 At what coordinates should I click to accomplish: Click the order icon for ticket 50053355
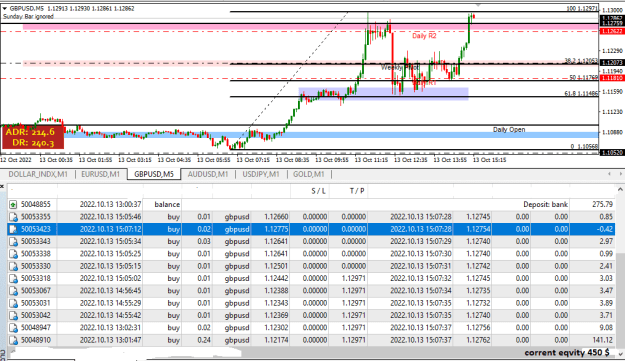tap(13, 217)
